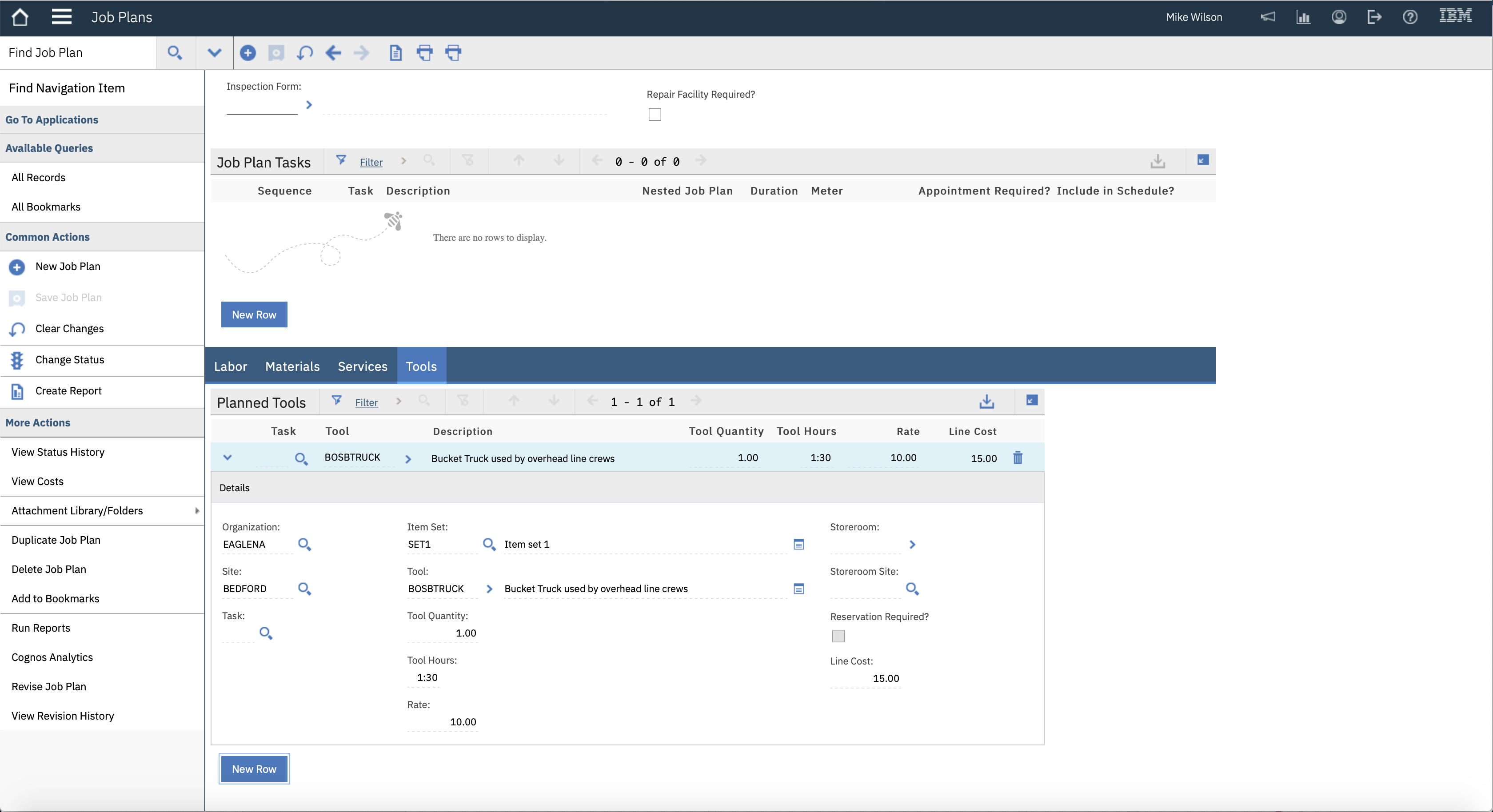
Task: Open the chart reporting icon in top bar
Action: [1303, 17]
